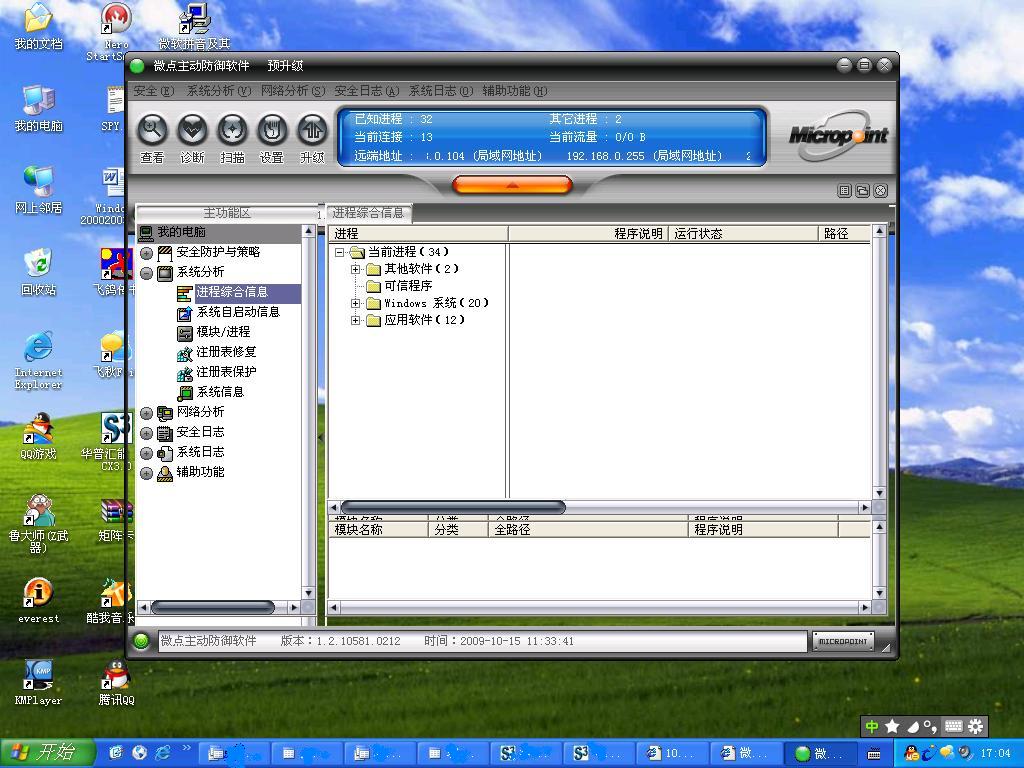Click the circled-X icon below the Micropoint logo
The image size is (1024, 768).
point(880,191)
